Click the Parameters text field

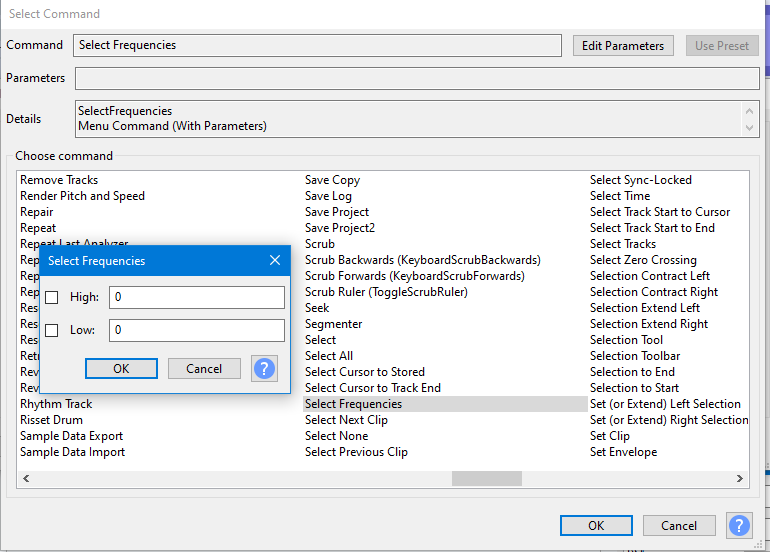pos(417,79)
